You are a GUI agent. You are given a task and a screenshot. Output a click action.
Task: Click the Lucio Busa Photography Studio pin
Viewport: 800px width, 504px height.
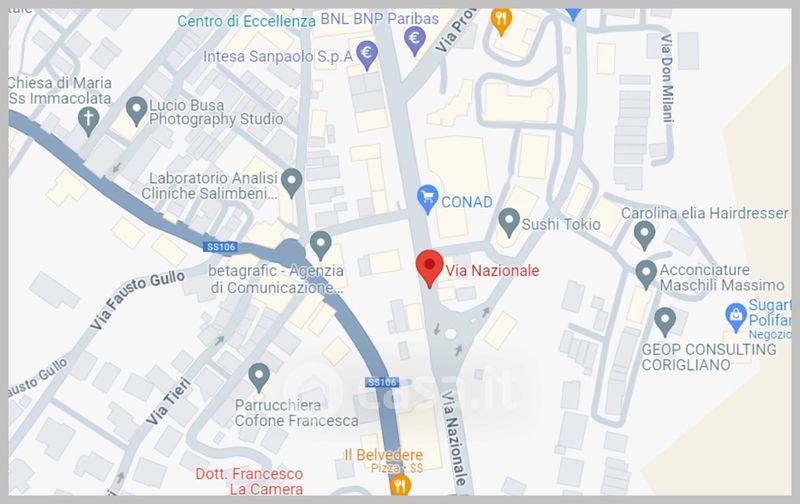pyautogui.click(x=136, y=111)
